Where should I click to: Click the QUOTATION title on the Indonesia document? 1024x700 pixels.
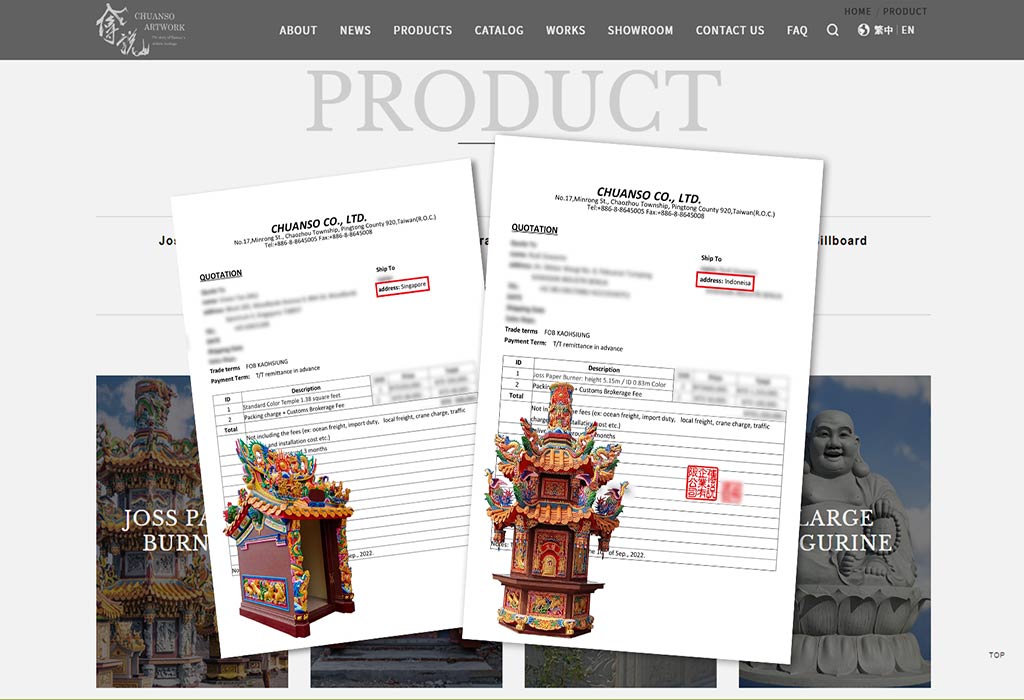[534, 229]
